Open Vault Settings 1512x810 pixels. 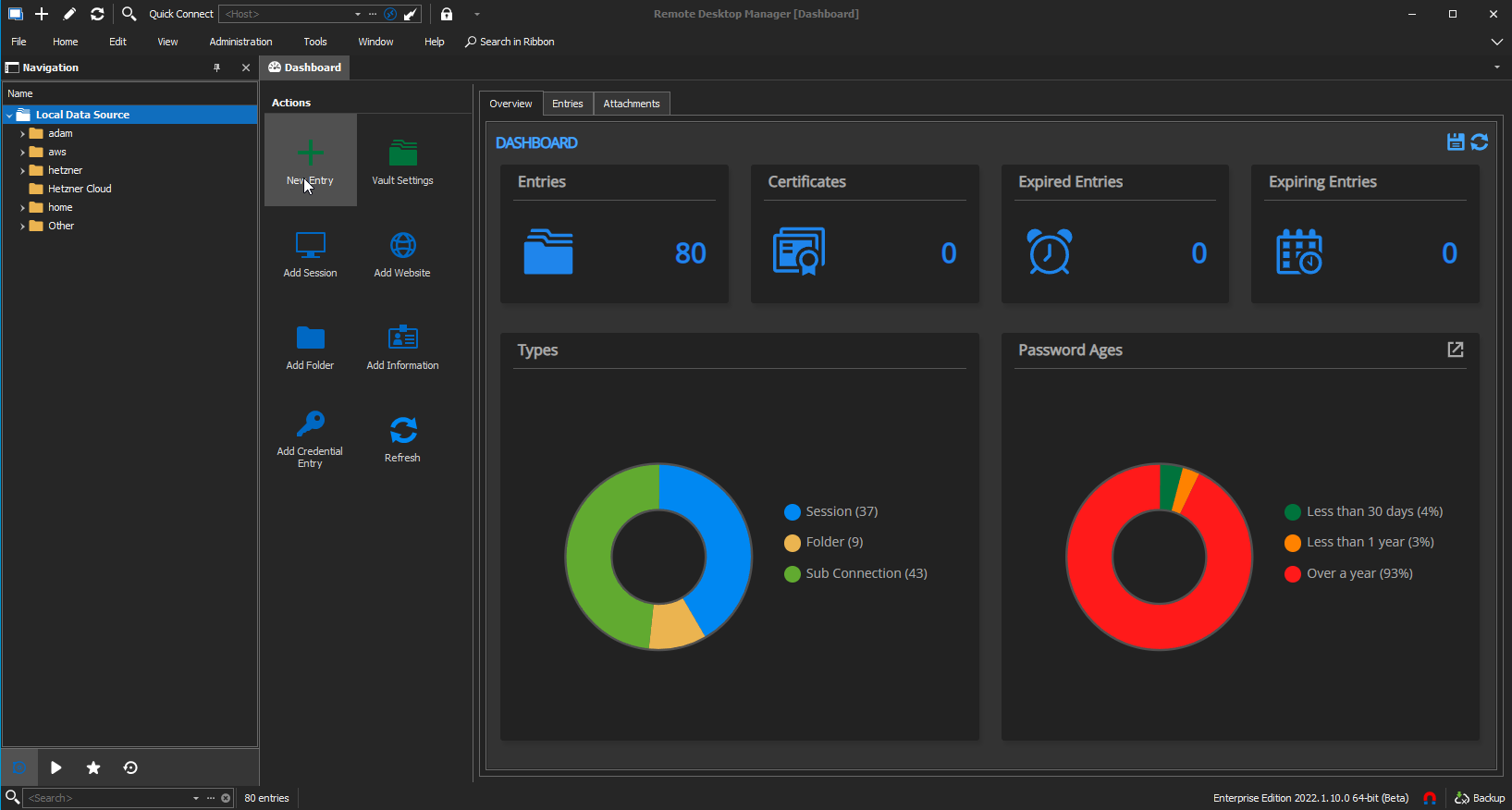point(402,160)
